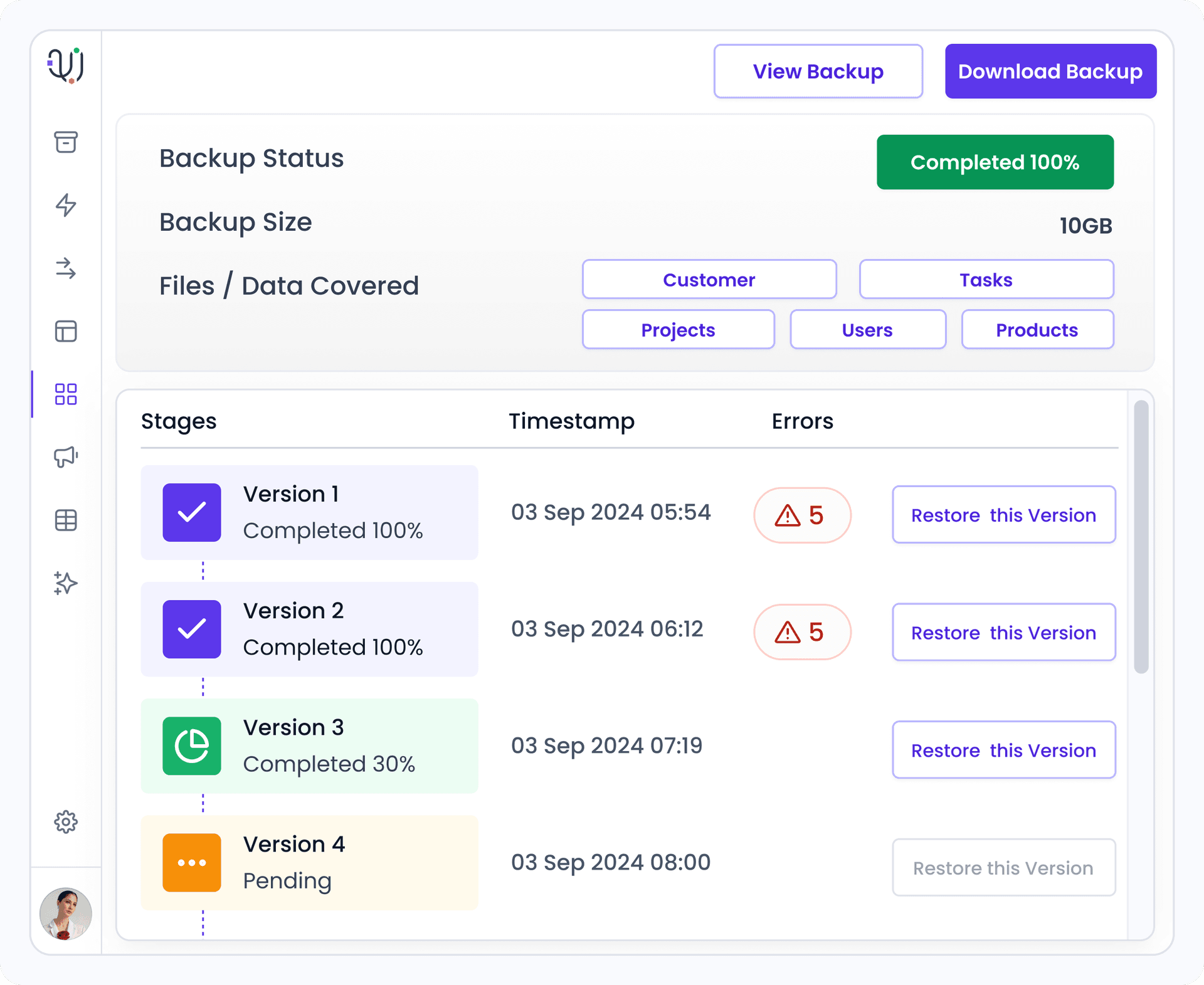Click the Completed 100% status badge
This screenshot has height=985, width=1204.
pos(995,162)
